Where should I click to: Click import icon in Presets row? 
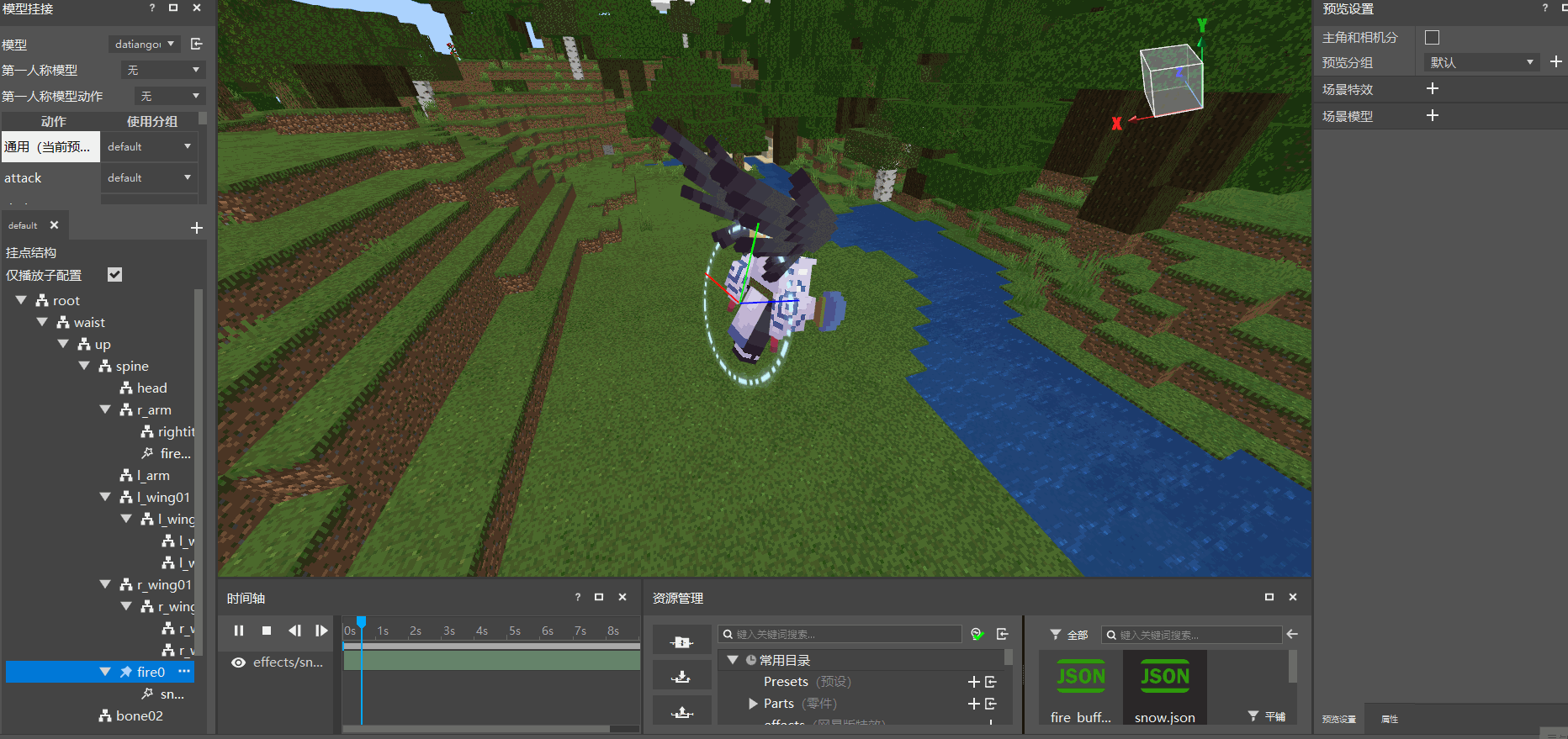(x=991, y=682)
